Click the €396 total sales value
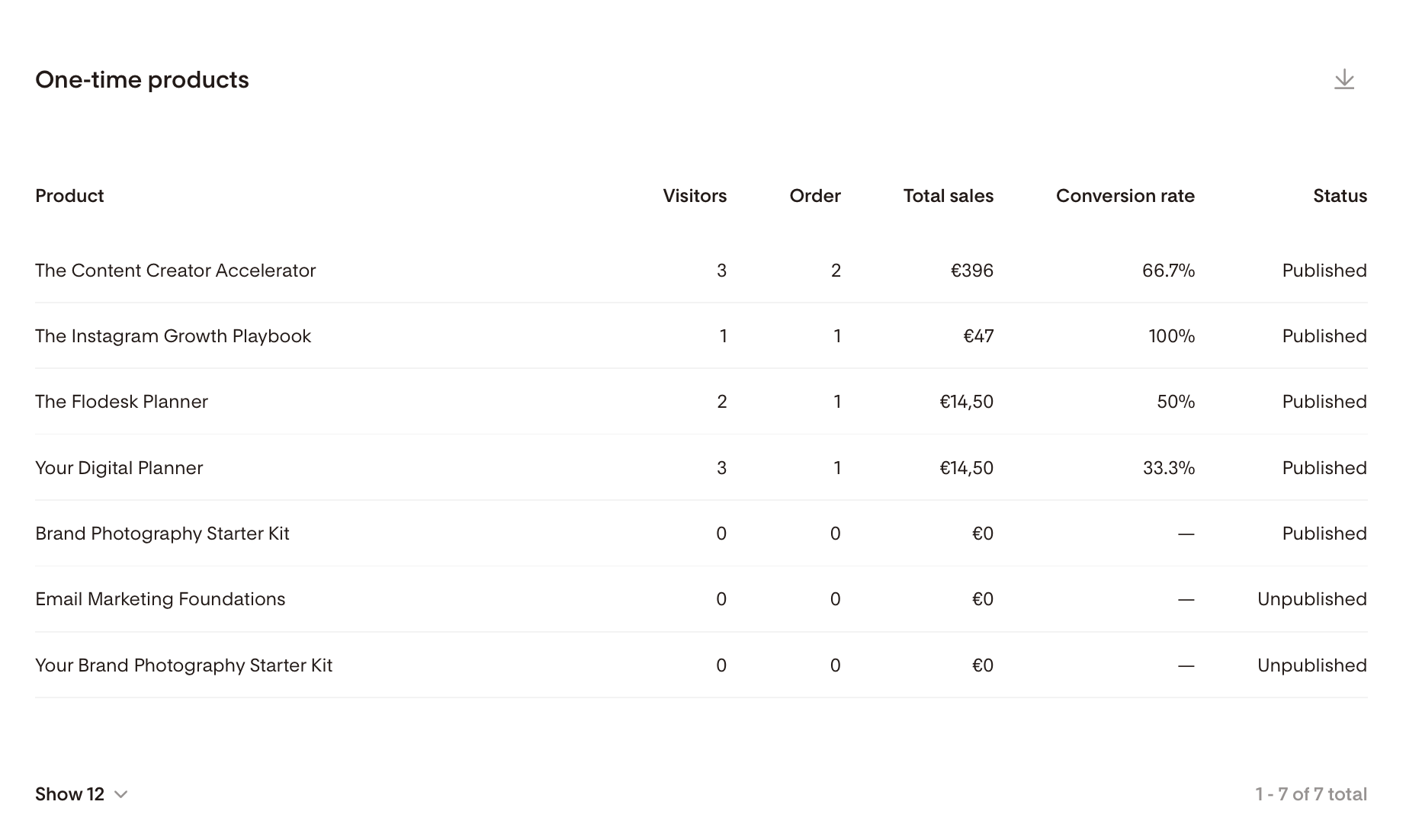Screen dimensions: 1406x840 point(971,271)
